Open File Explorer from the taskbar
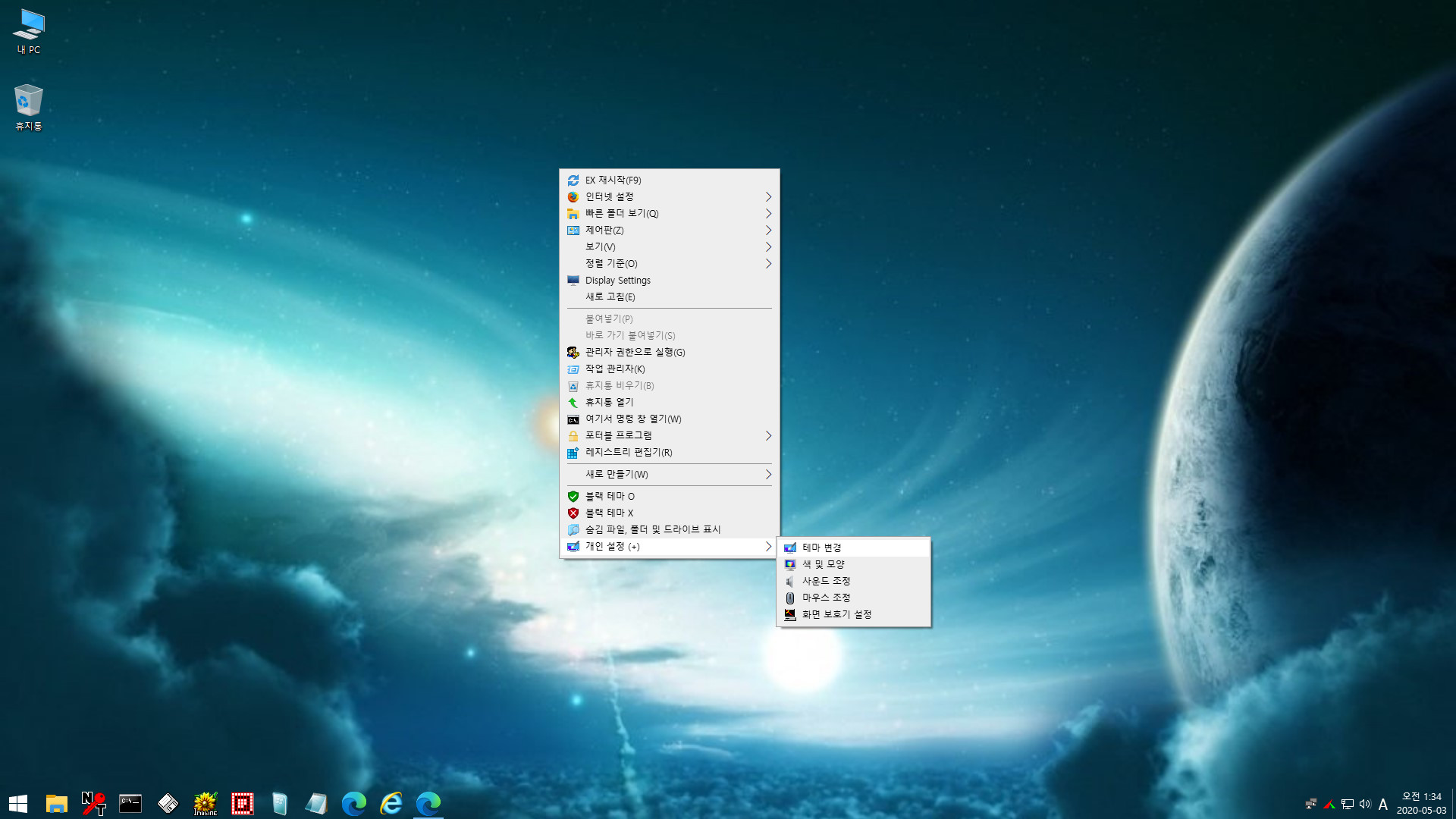 click(x=56, y=803)
